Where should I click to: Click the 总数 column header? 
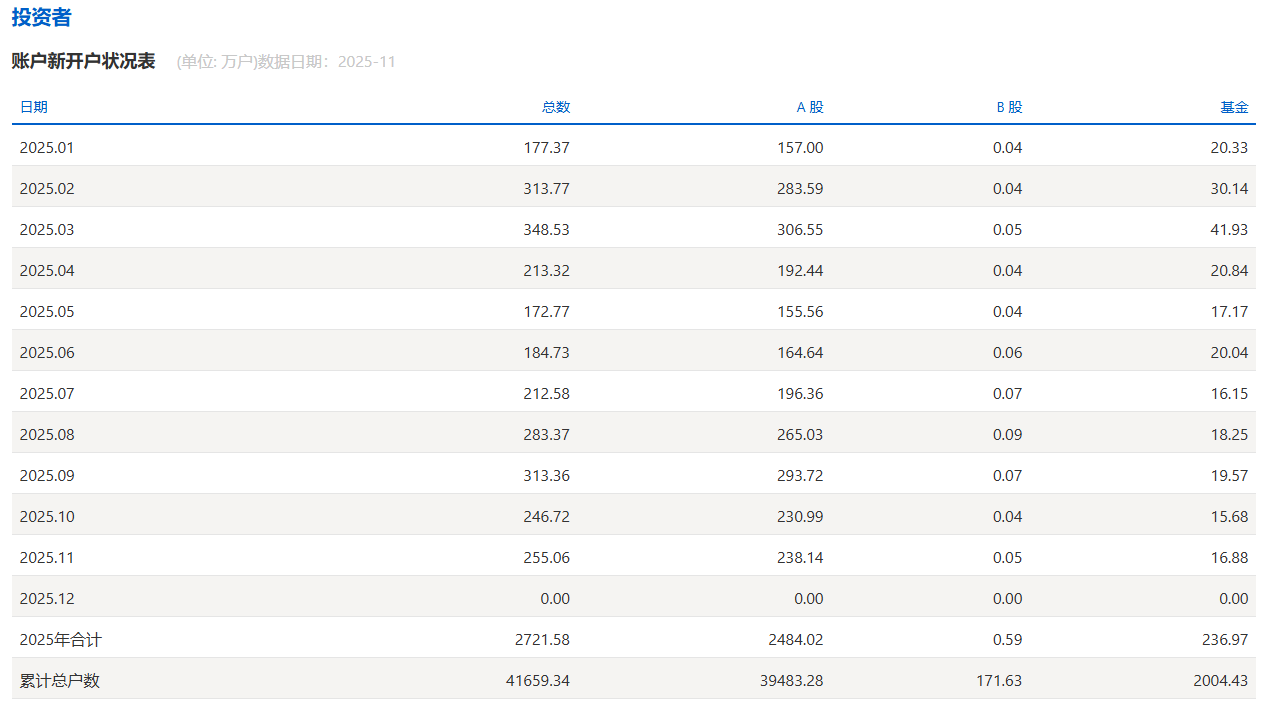pos(556,107)
